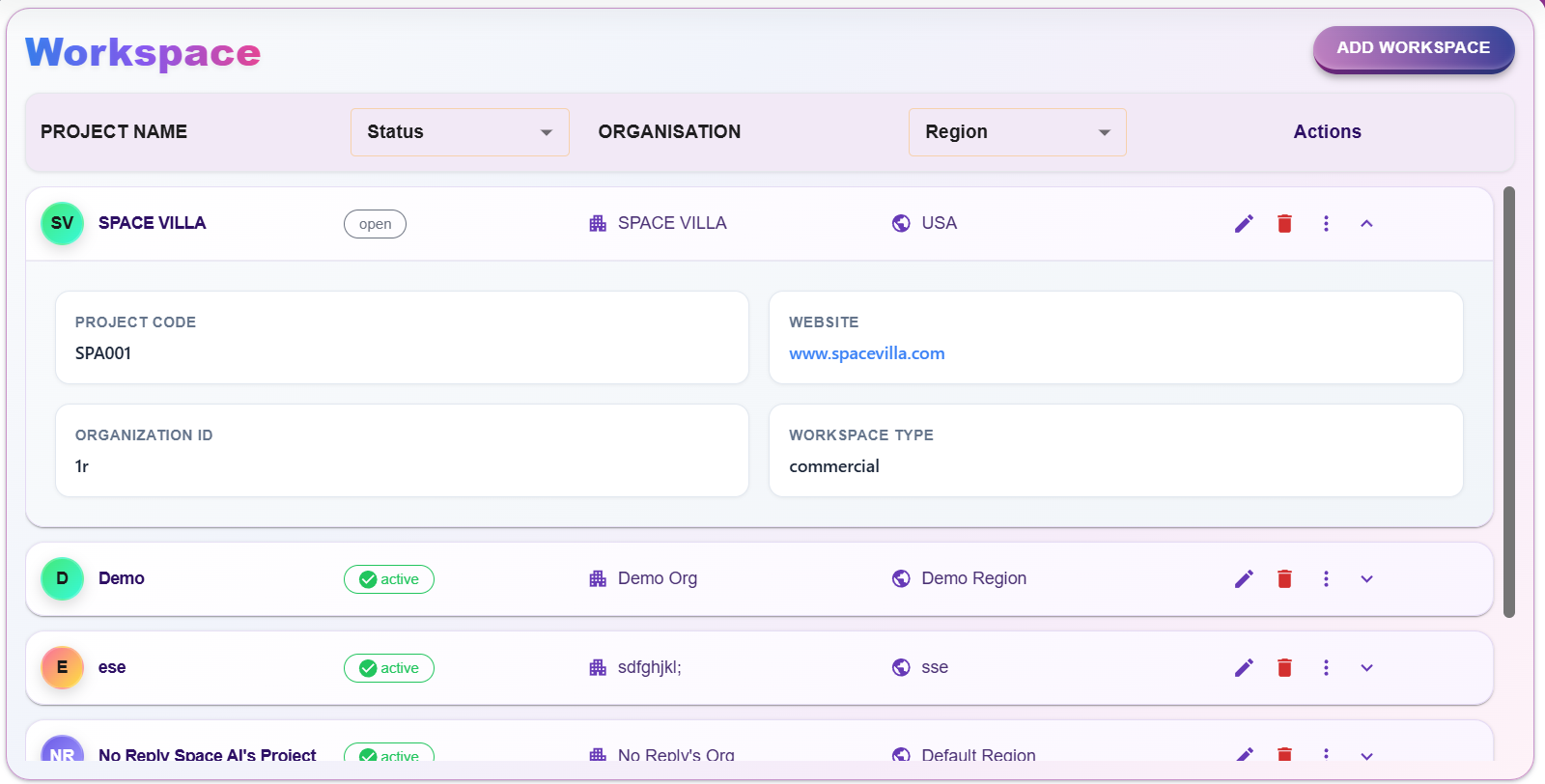Click the SPA001 project code value
The image size is (1545, 784).
click(x=103, y=353)
